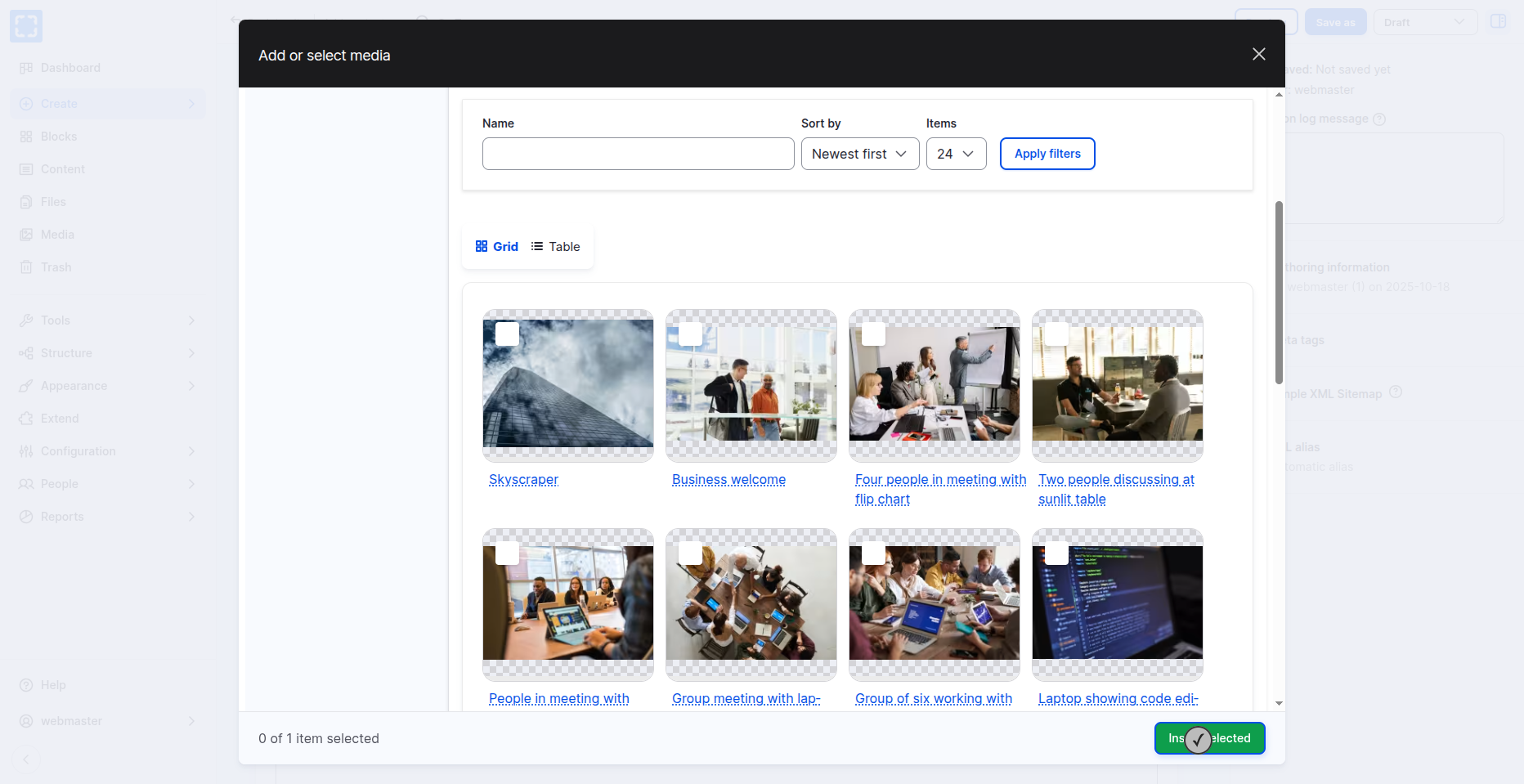The width and height of the screenshot is (1524, 784).
Task: Open the Skyscraper link
Action: pos(523,480)
